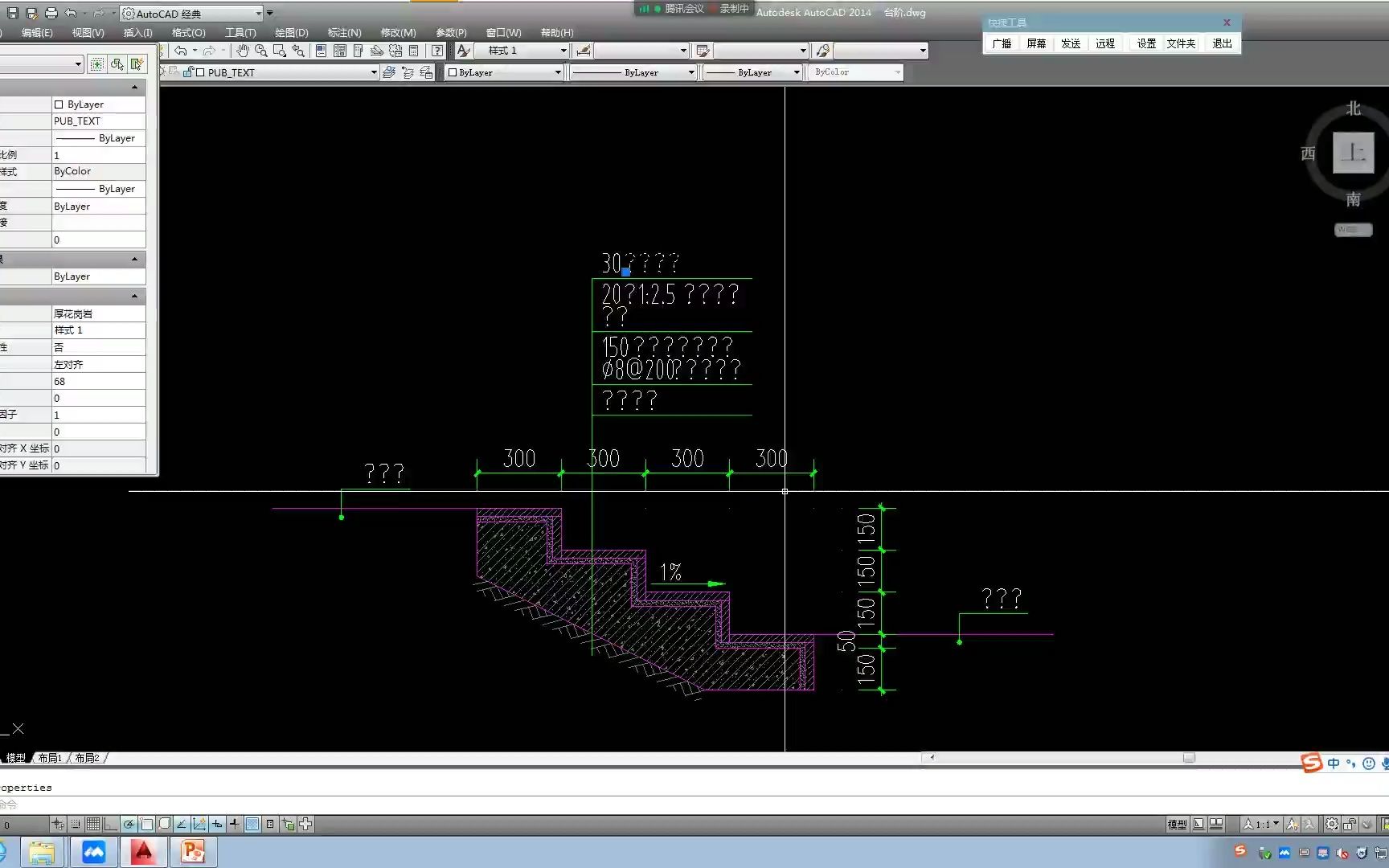Toggle Selection Cycling in status bar
Image resolution: width=1389 pixels, height=868 pixels.
(x=288, y=824)
